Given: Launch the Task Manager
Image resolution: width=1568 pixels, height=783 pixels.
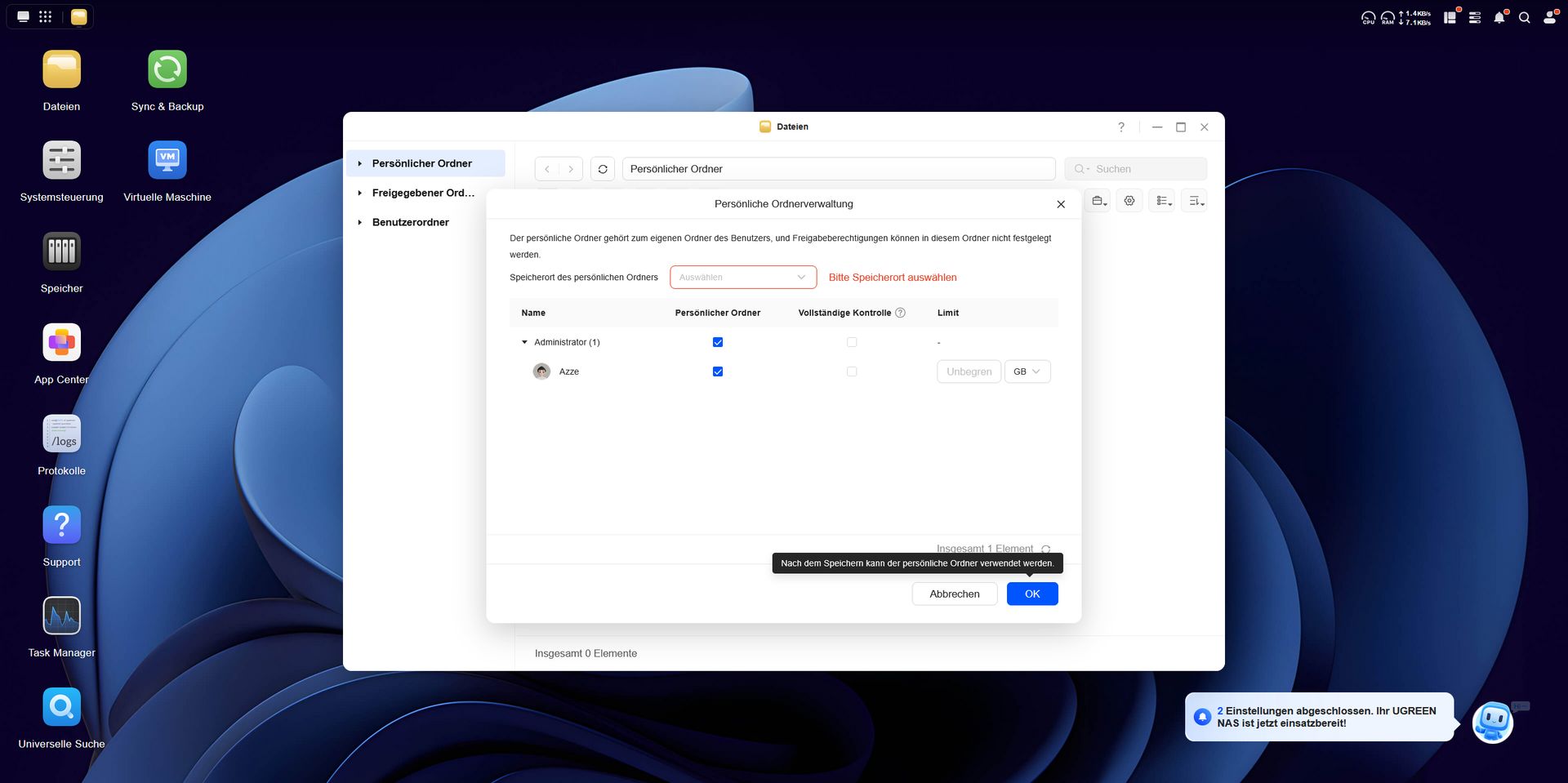Looking at the screenshot, I should 61,615.
